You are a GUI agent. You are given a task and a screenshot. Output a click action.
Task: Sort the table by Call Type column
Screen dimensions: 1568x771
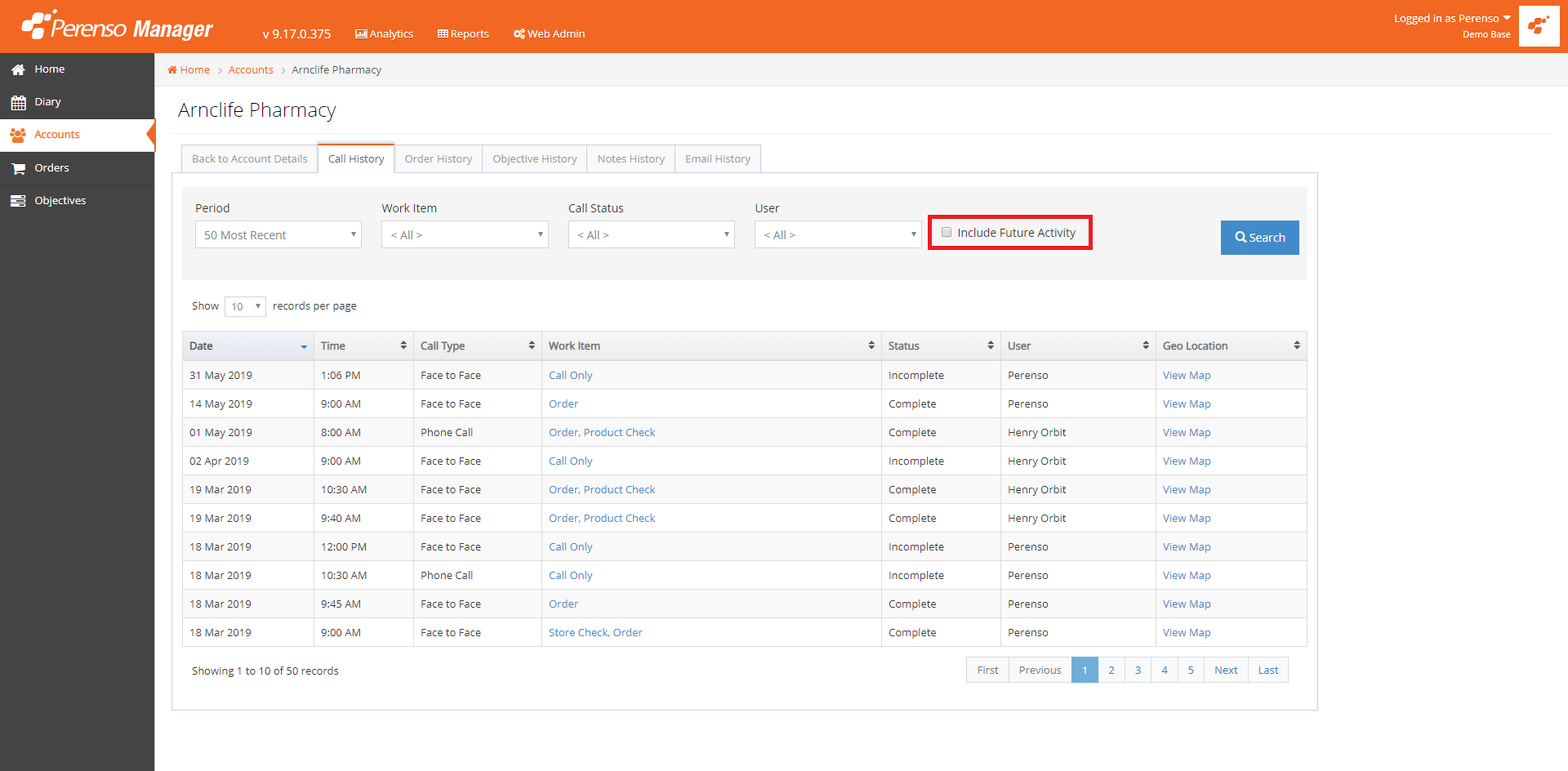coord(478,345)
